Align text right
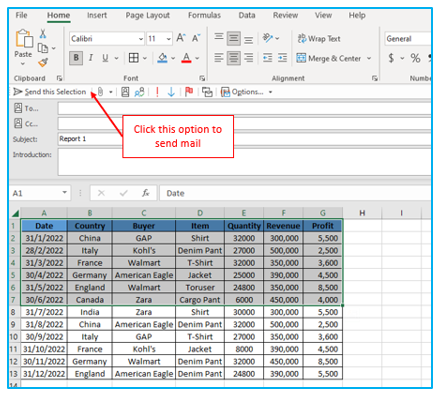The image size is (440, 396). click(248, 58)
